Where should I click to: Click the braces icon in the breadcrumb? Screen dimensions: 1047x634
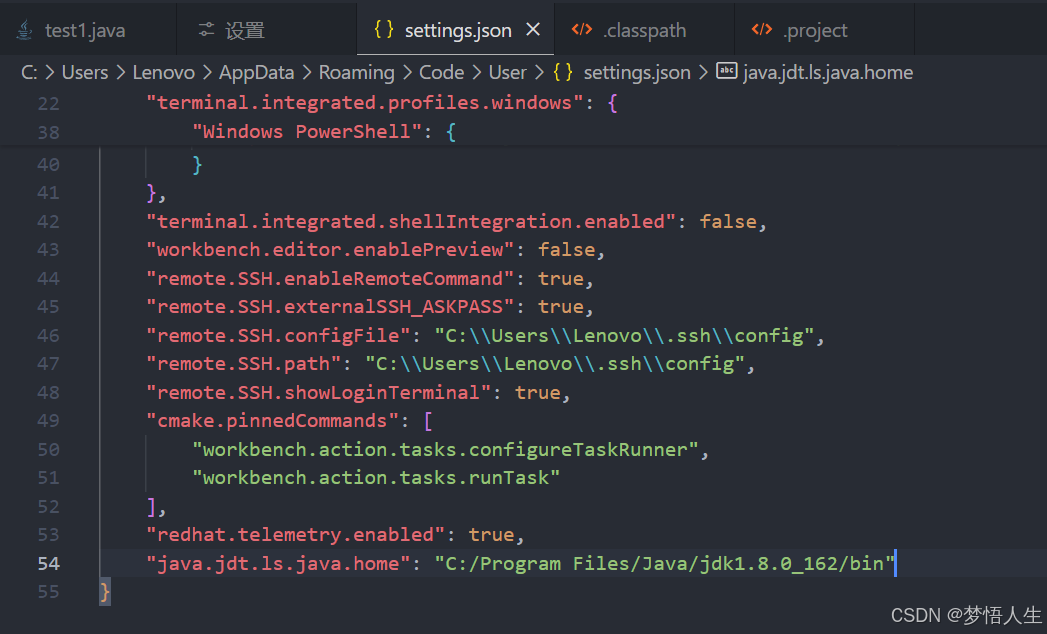click(563, 71)
